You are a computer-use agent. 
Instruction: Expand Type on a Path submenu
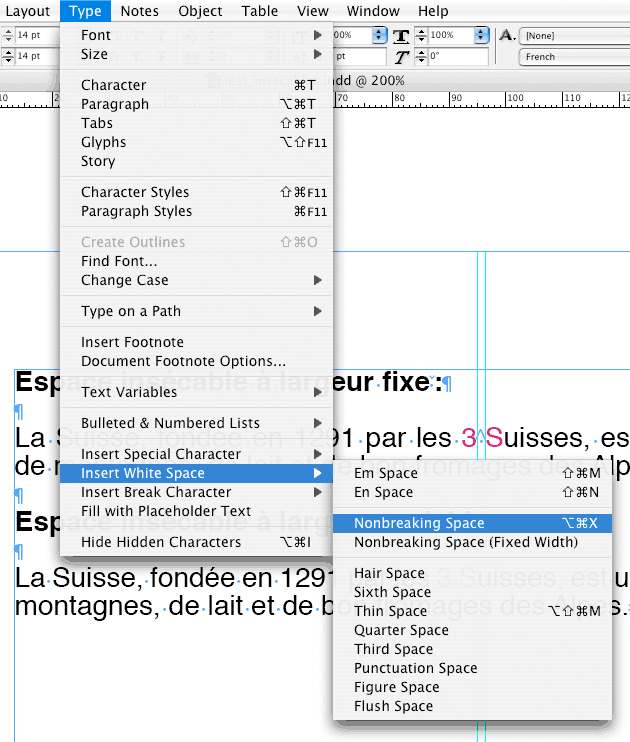pyautogui.click(x=196, y=311)
